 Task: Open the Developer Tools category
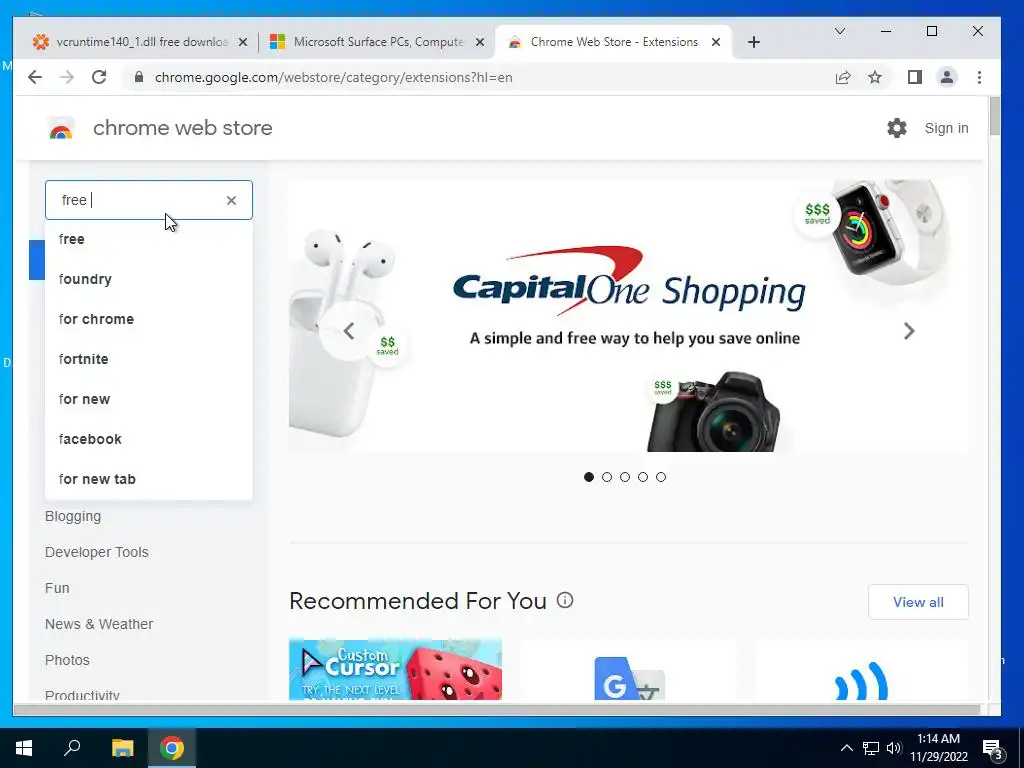[x=97, y=552]
